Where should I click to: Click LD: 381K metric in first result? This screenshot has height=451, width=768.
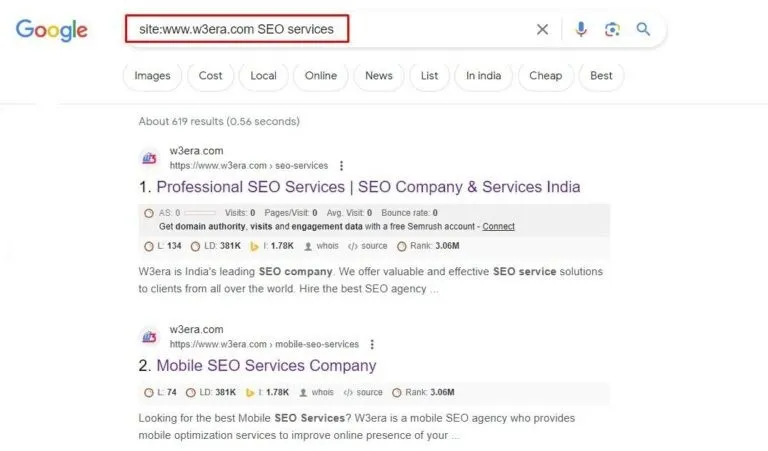pos(216,246)
